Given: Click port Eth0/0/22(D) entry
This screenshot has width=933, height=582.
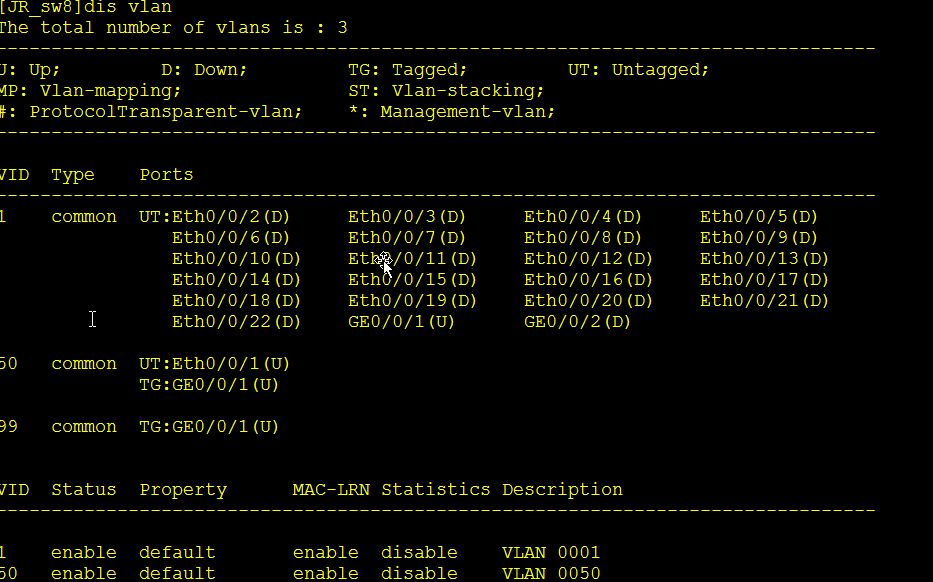Looking at the screenshot, I should (x=236, y=322).
